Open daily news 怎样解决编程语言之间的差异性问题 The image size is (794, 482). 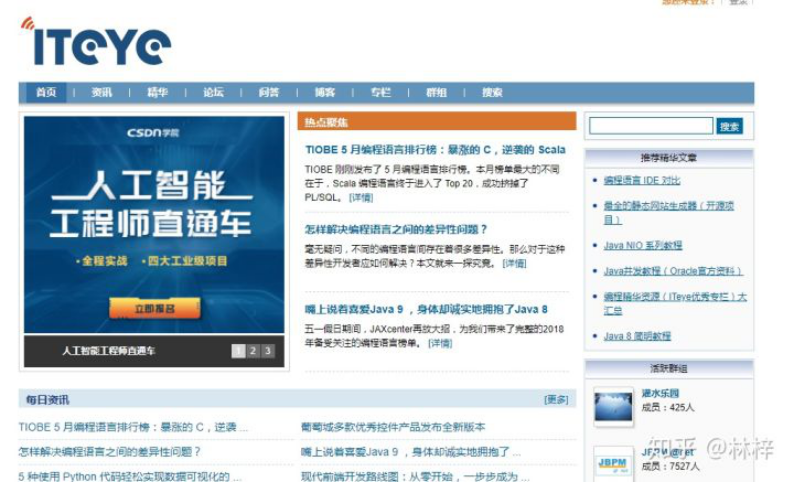coord(110,452)
